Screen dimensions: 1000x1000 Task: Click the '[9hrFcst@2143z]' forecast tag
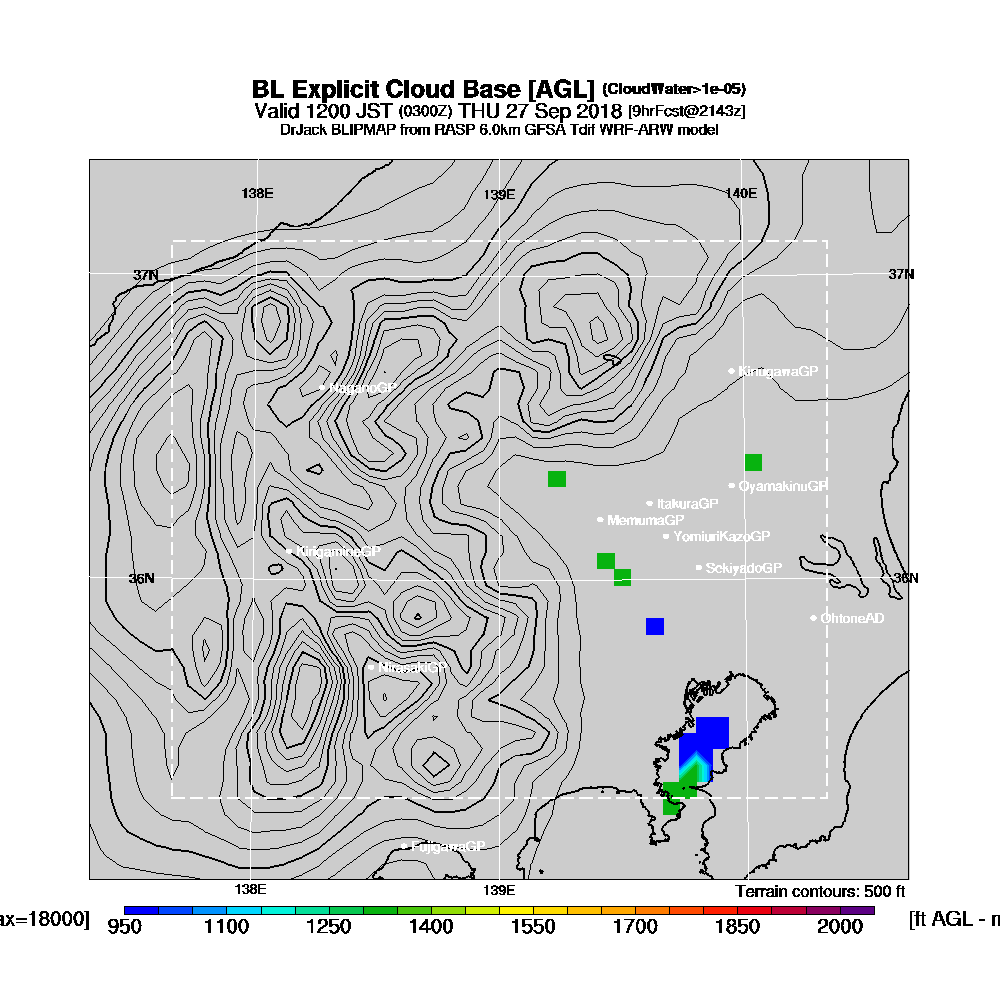coord(686,112)
